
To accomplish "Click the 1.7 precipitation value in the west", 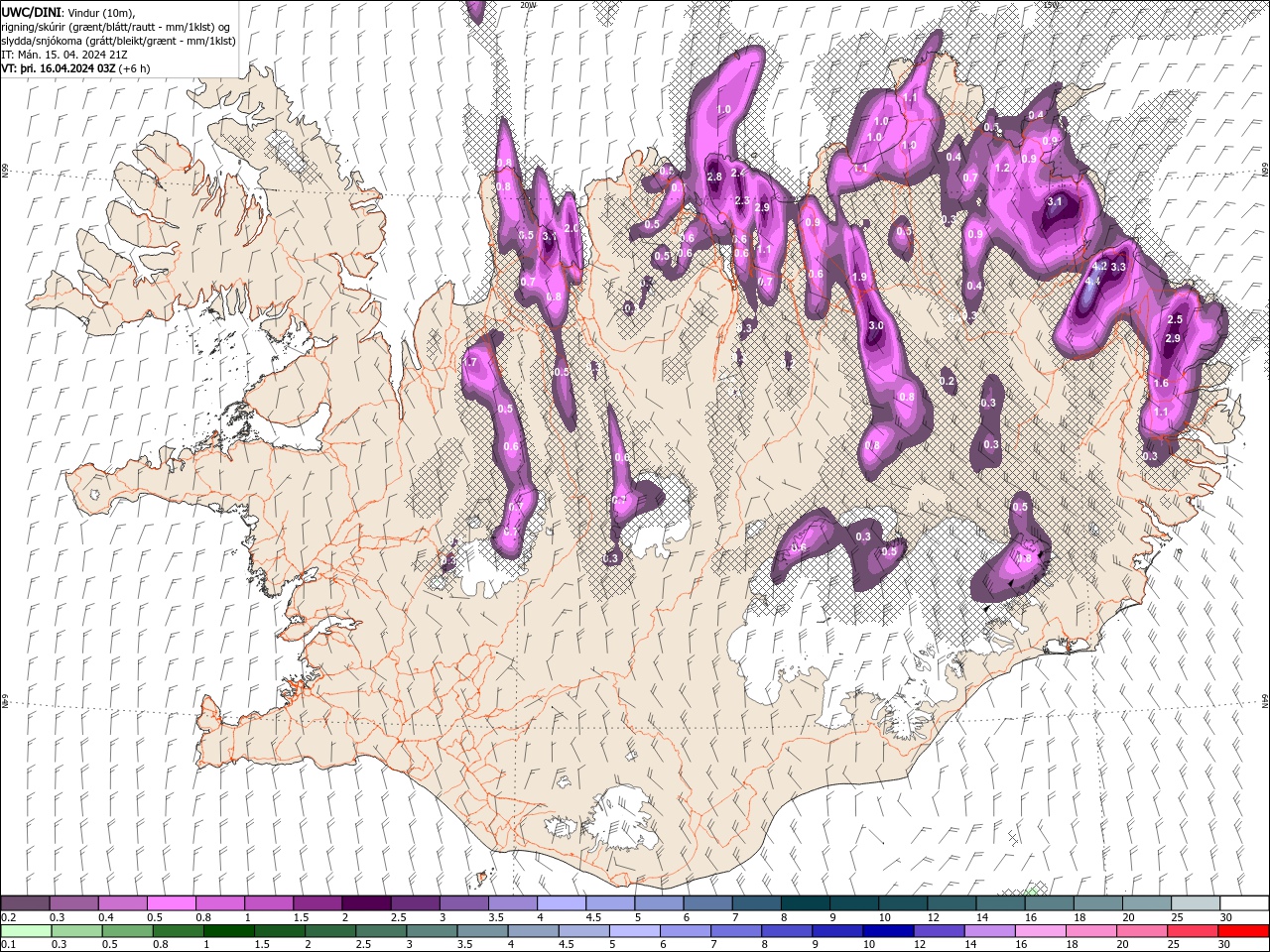I will (470, 363).
